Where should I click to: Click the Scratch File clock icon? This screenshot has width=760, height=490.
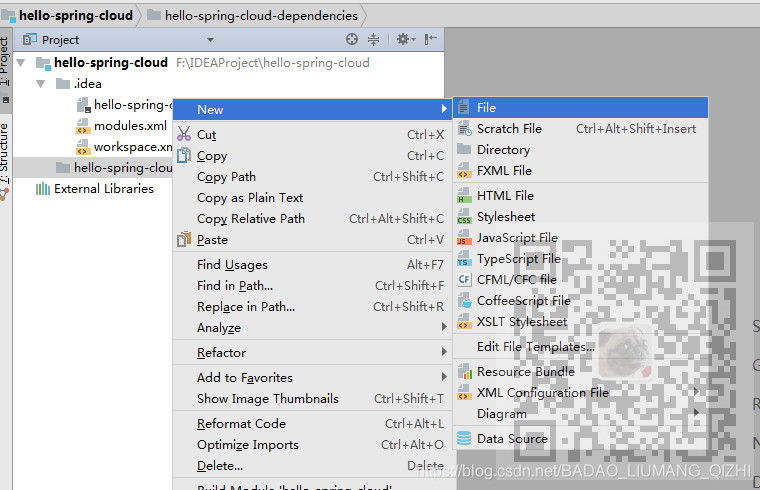point(465,128)
